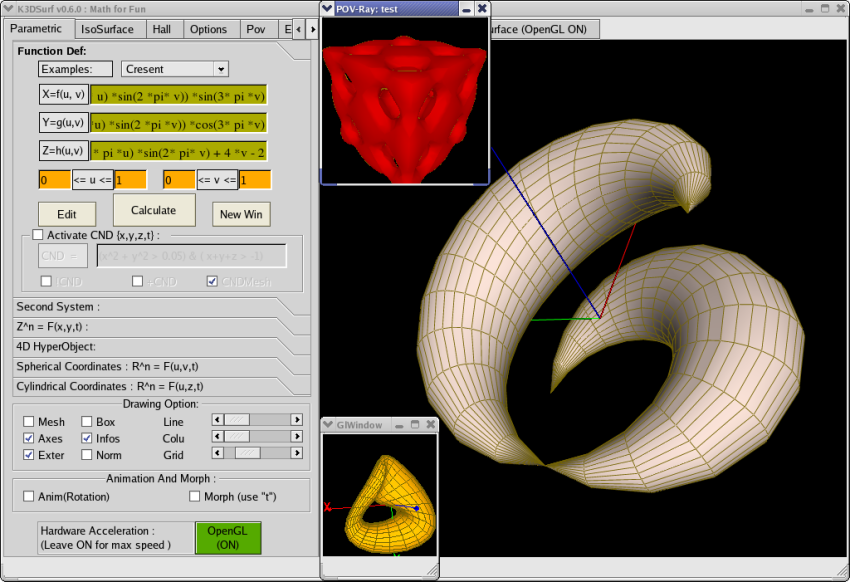Uncheck the Axes checkbox
The width and height of the screenshot is (850, 582).
coord(29,438)
